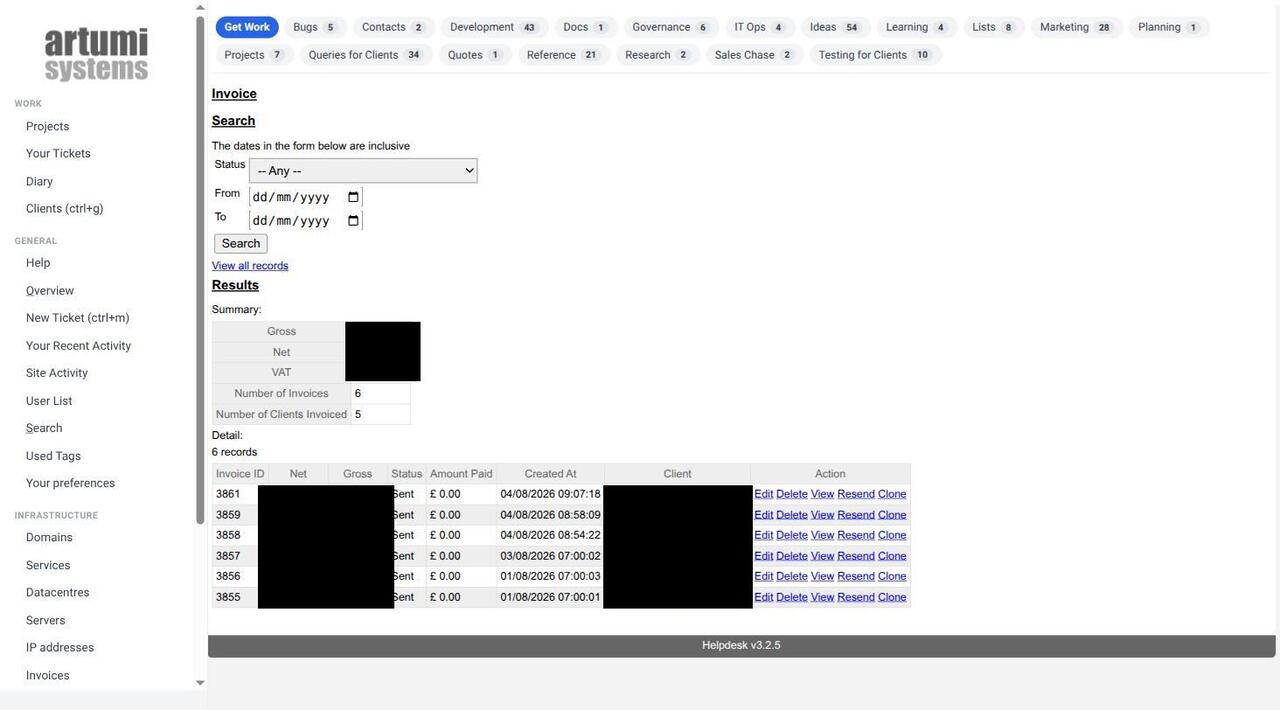Open Queries for Clients tab
The height and width of the screenshot is (710, 1280).
point(366,55)
